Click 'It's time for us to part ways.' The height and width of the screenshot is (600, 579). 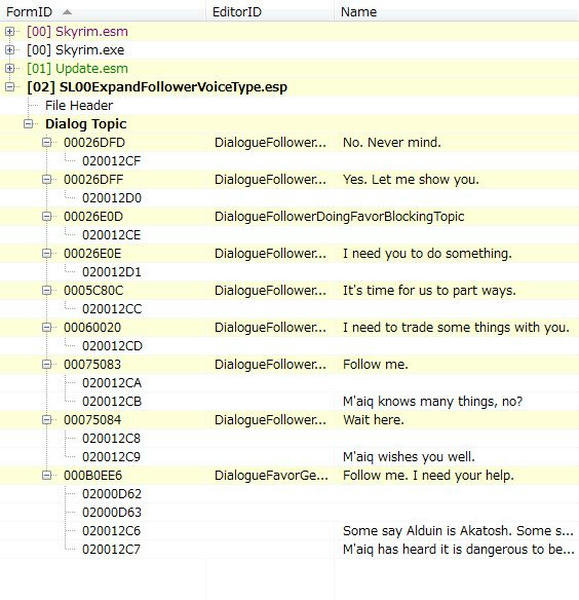[x=429, y=290]
